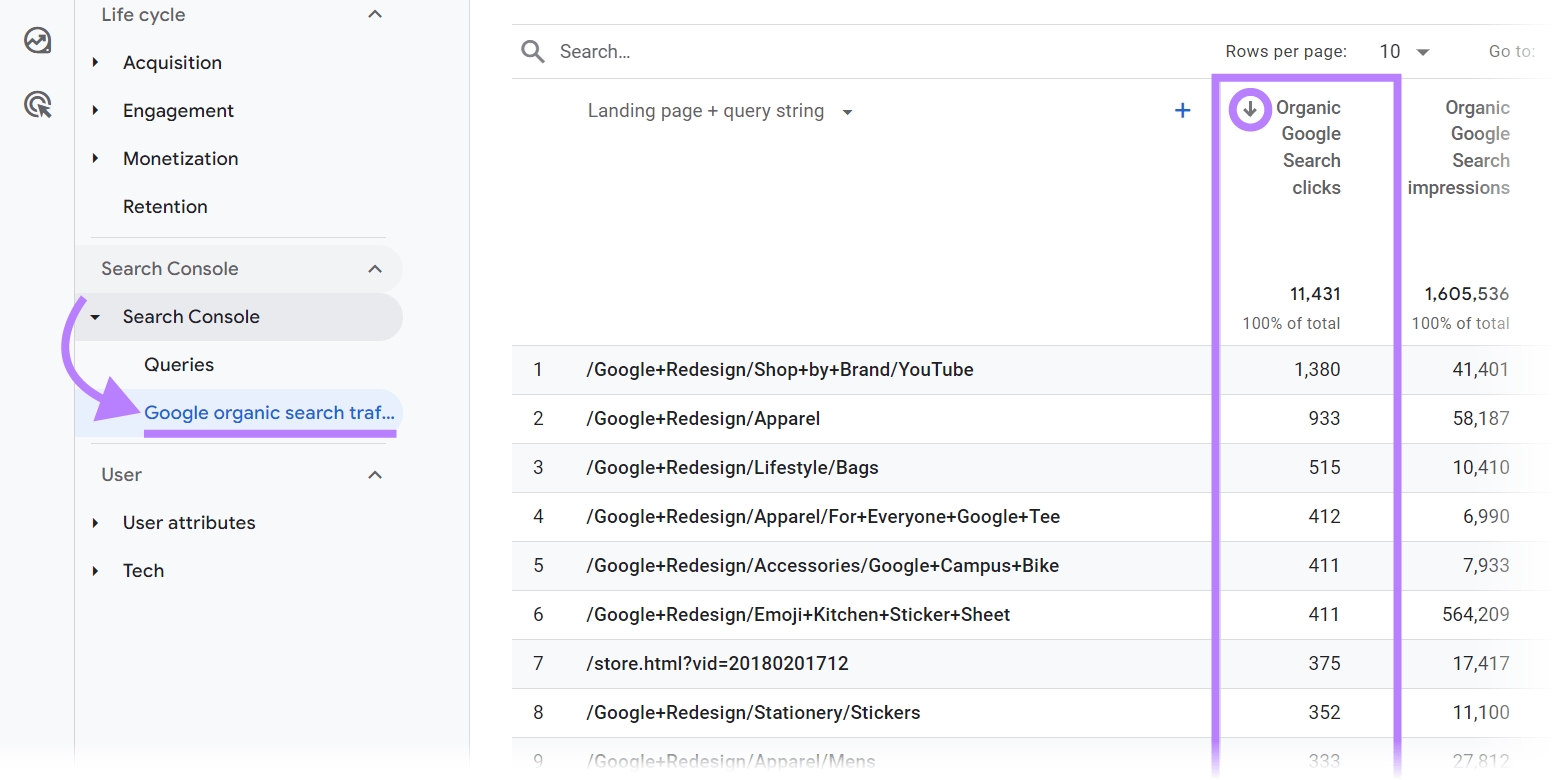Image resolution: width=1557 pixels, height=780 pixels.
Task: Expand User attributes menu
Action: tap(96, 523)
